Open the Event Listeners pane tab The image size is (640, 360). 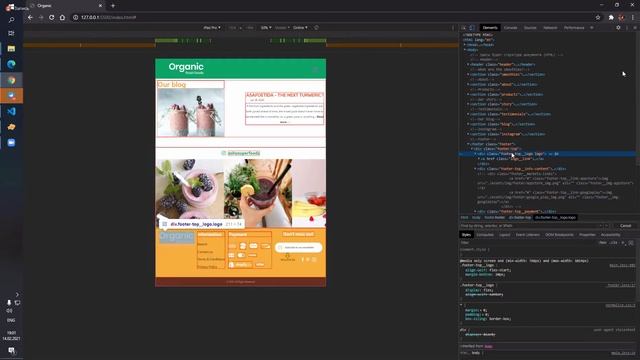pos(527,235)
